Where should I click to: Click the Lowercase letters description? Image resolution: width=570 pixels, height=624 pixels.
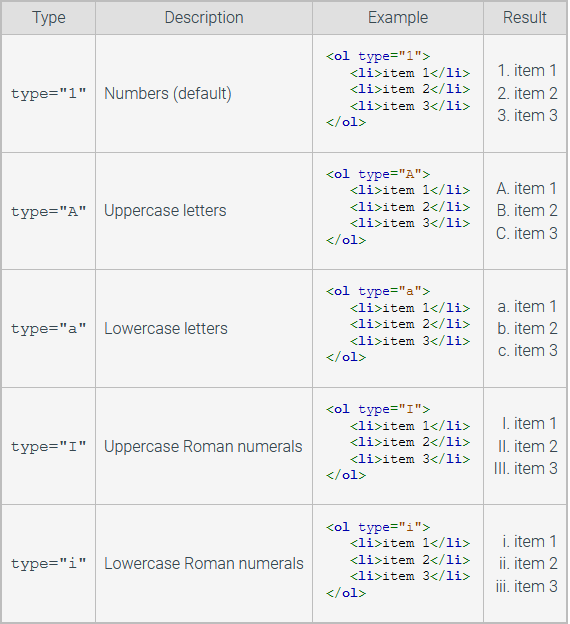click(x=166, y=328)
